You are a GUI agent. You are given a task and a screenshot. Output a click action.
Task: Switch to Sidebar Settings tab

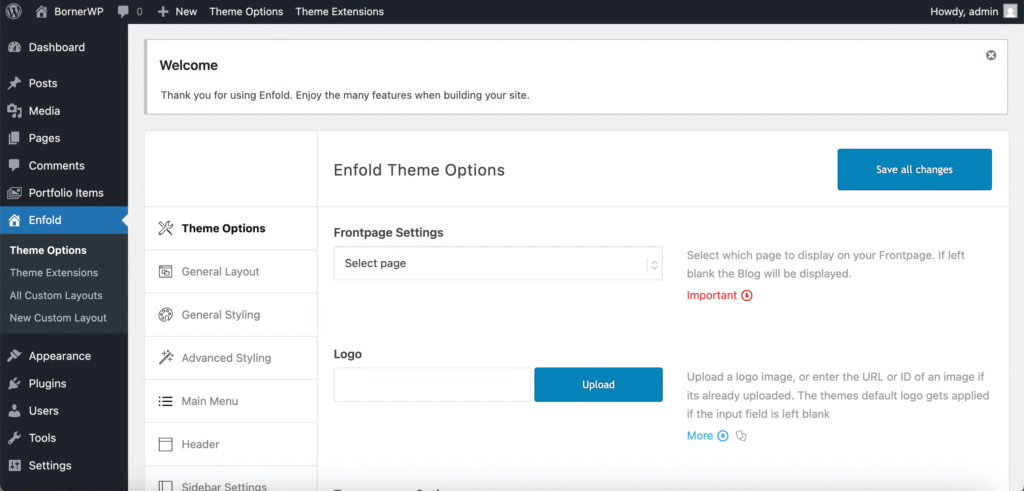[x=231, y=480]
